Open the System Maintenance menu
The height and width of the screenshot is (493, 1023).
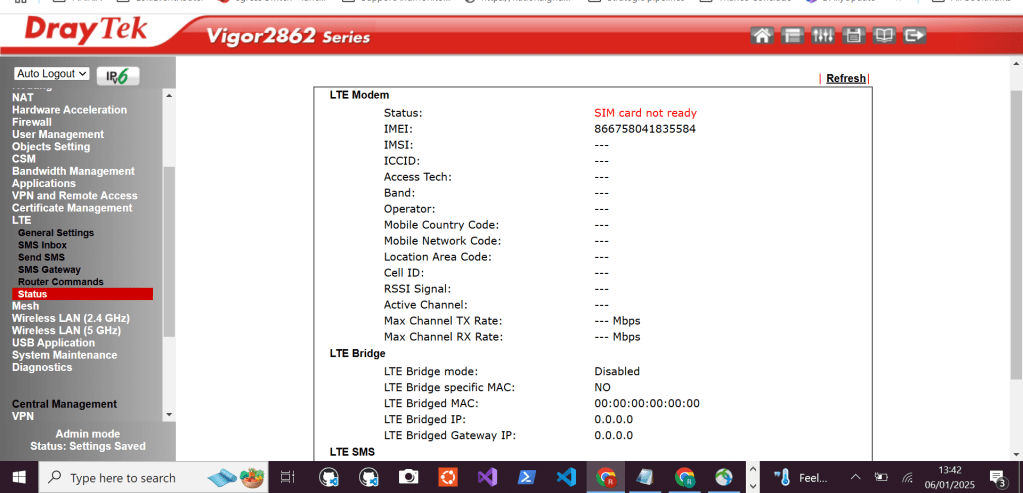point(65,355)
